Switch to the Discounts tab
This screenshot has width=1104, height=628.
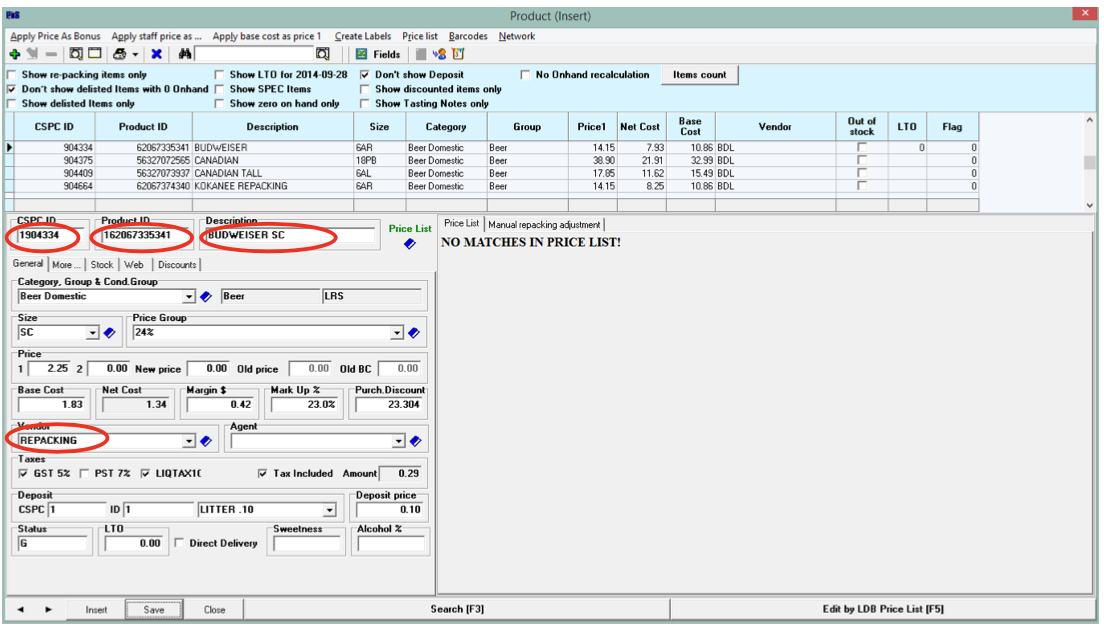tap(177, 265)
